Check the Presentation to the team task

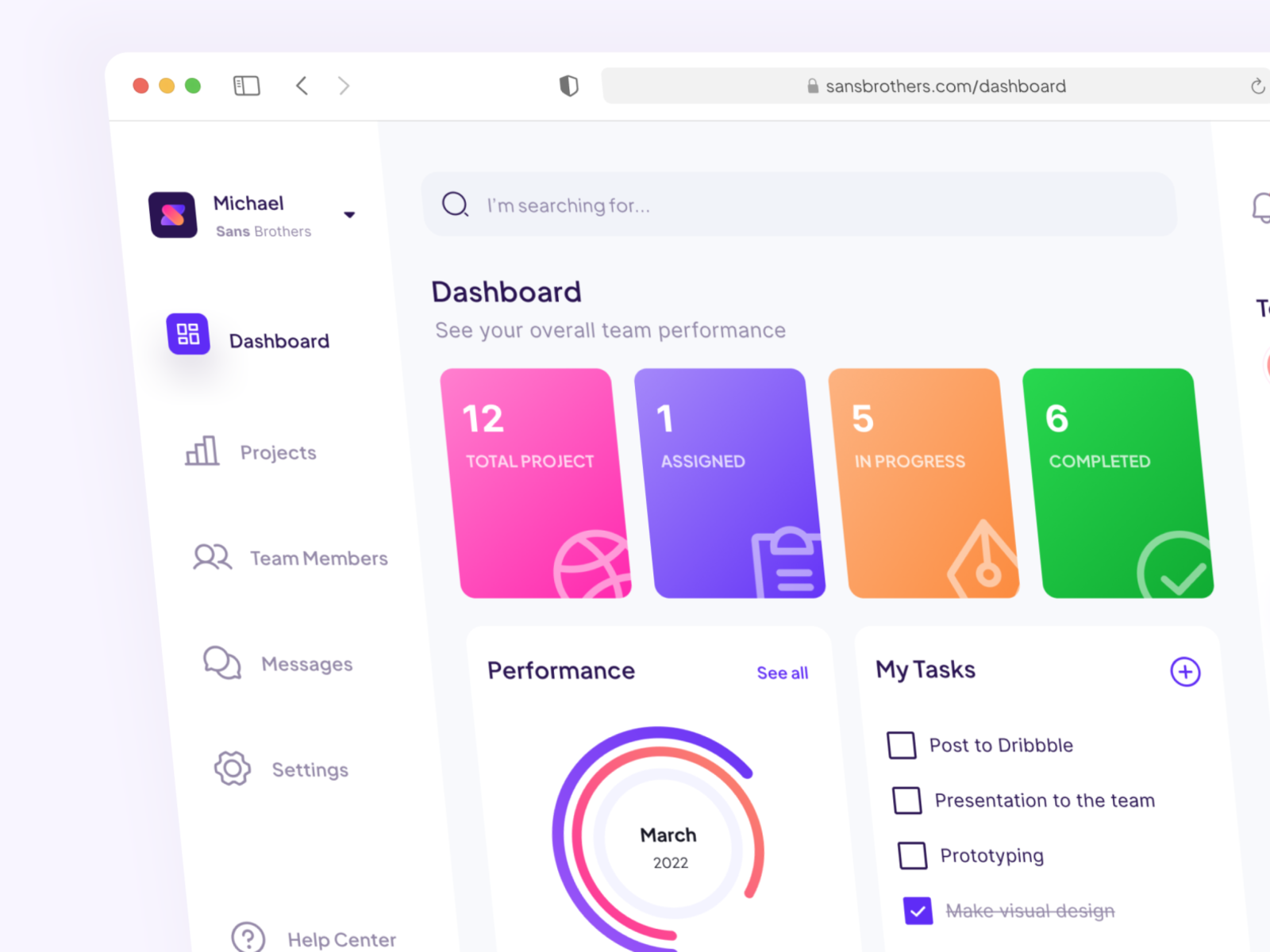(907, 800)
